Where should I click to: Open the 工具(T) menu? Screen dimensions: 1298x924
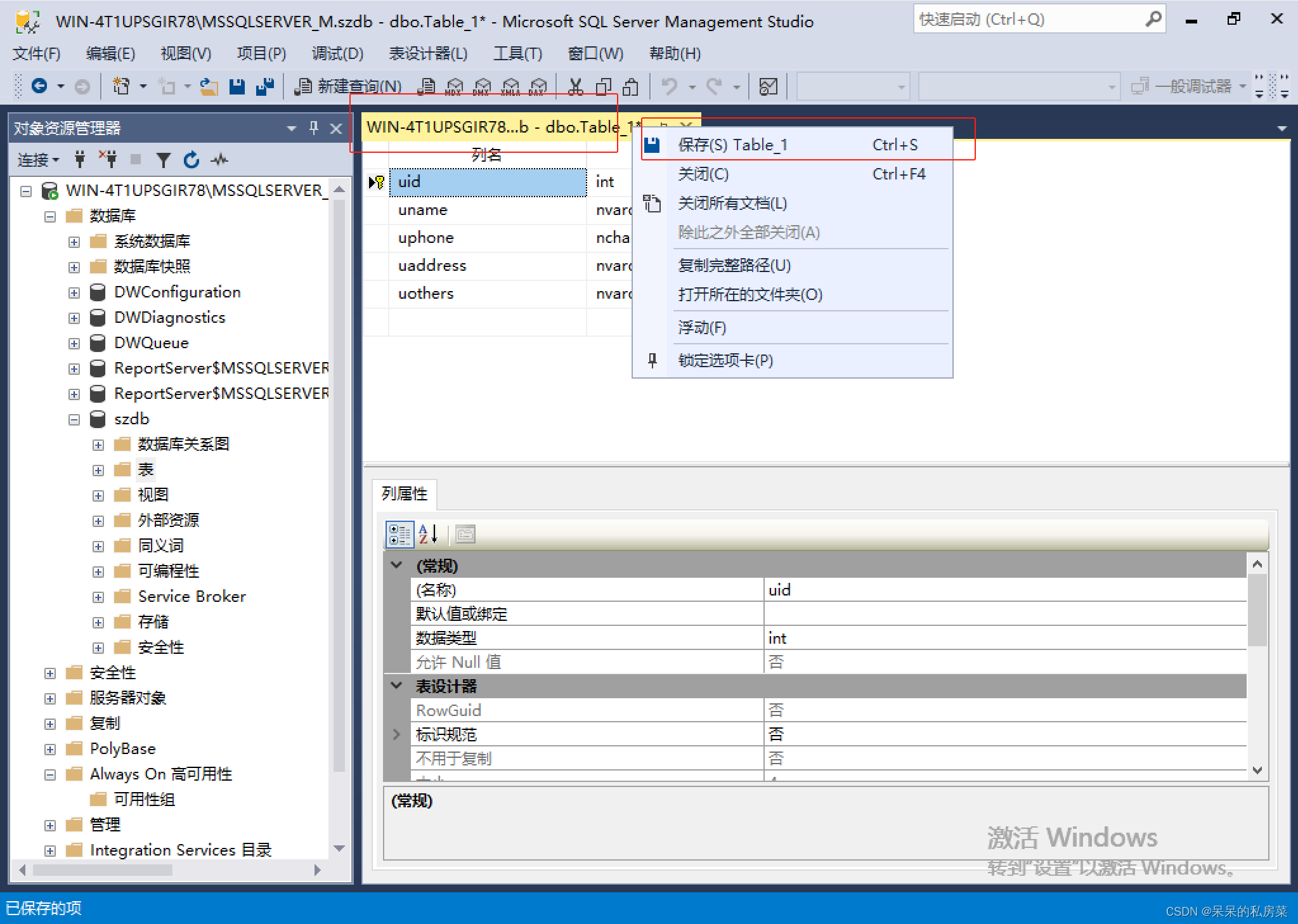click(x=517, y=53)
